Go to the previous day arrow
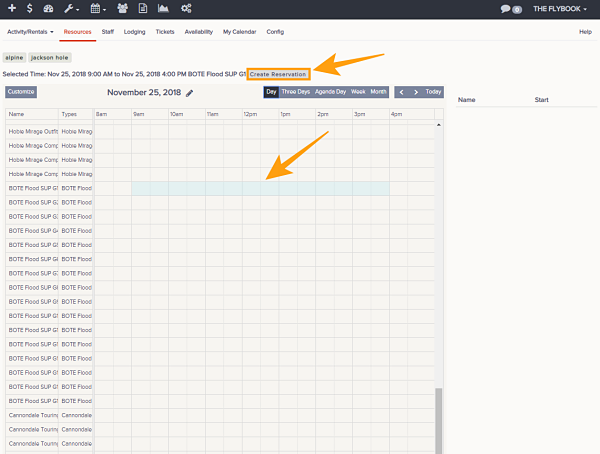This screenshot has width=600, height=454. (401, 92)
